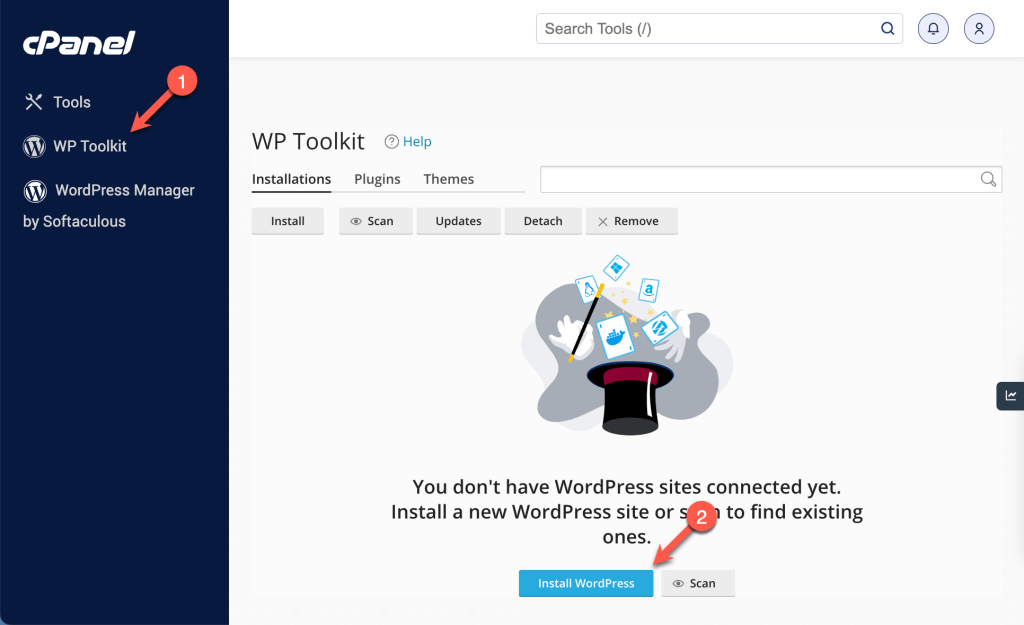Open WP Toolkit in the sidebar
1024x625 pixels.
click(x=74, y=146)
